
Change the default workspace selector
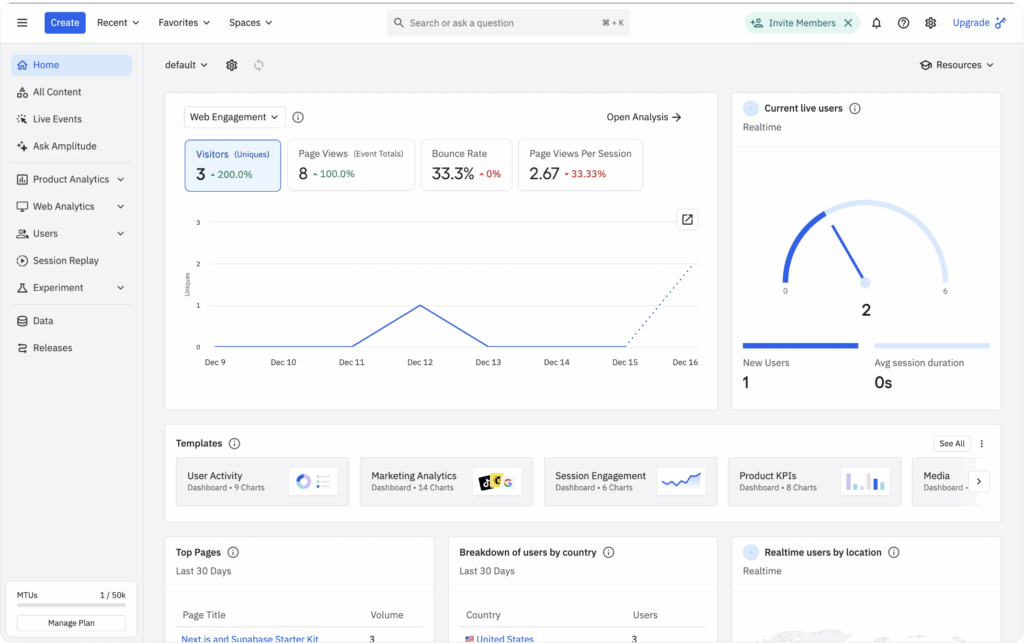(x=186, y=64)
